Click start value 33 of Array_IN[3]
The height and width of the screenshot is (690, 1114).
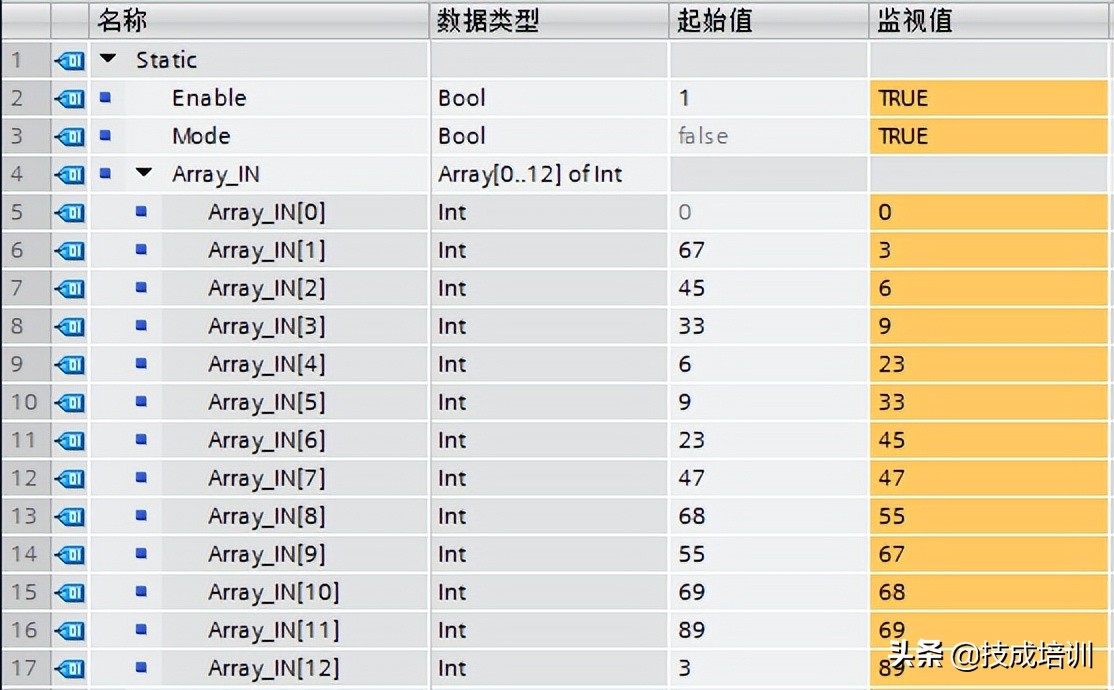tap(691, 326)
